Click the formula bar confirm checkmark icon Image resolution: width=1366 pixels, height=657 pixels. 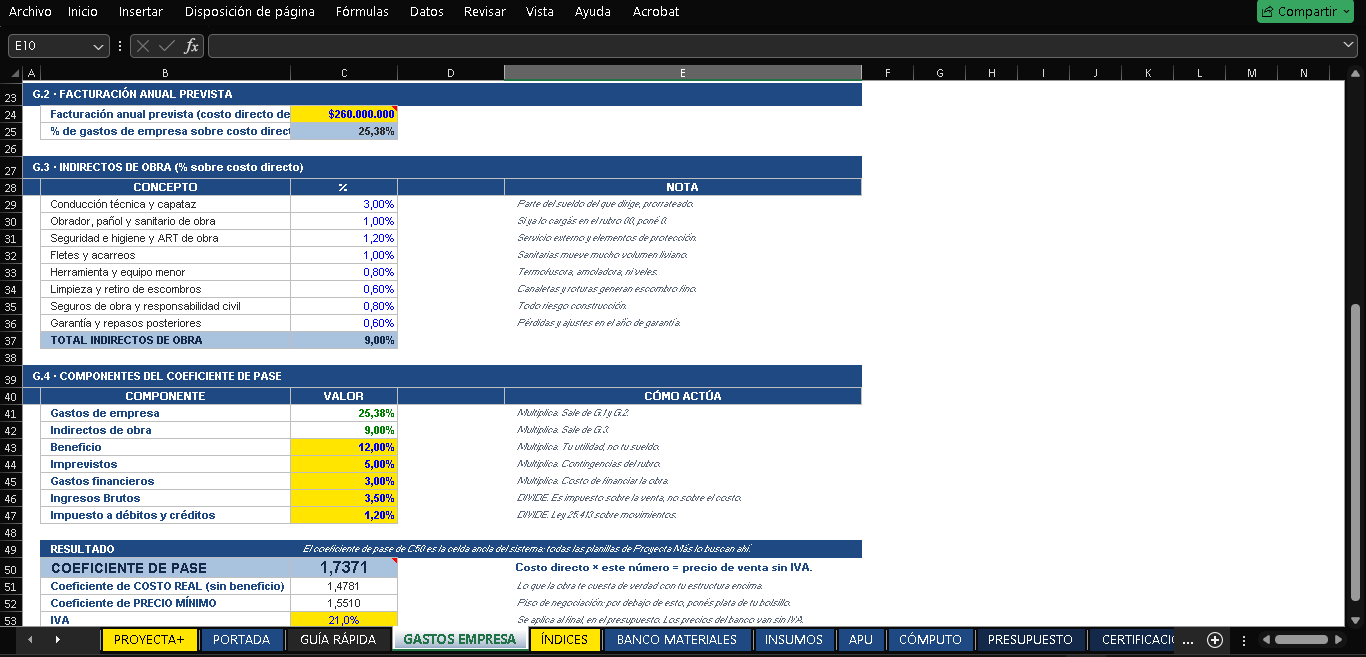click(x=167, y=46)
